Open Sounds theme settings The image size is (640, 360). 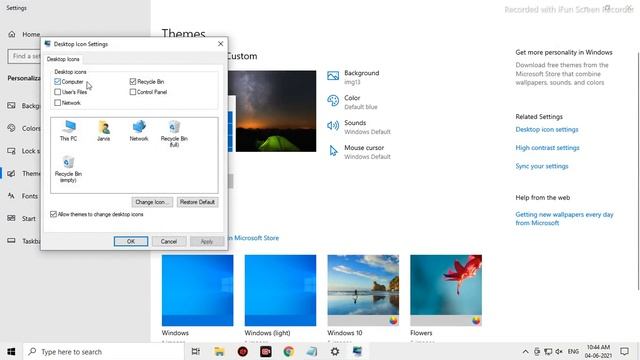pyautogui.click(x=359, y=127)
